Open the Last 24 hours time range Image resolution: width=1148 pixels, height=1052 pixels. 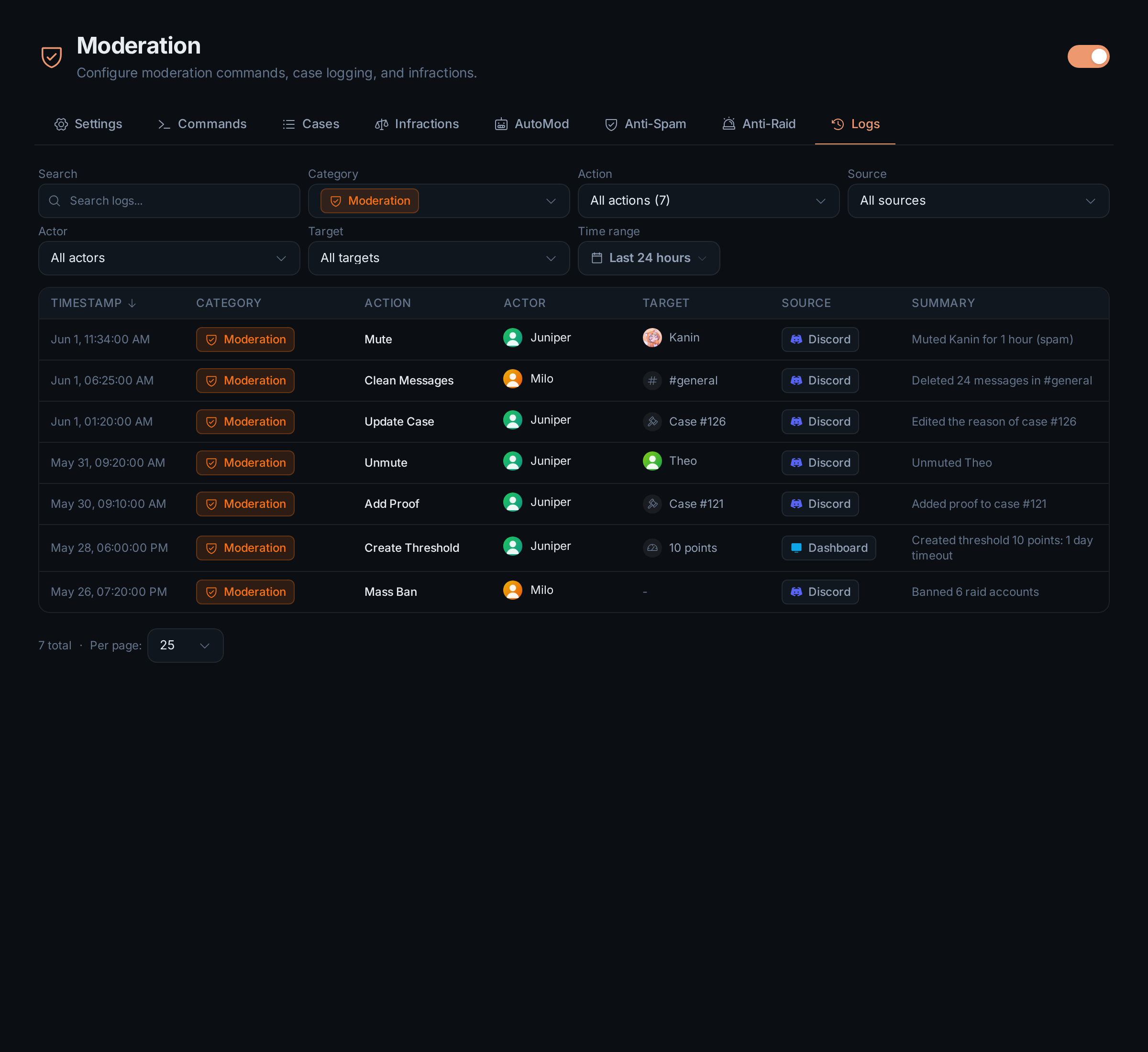pos(649,258)
